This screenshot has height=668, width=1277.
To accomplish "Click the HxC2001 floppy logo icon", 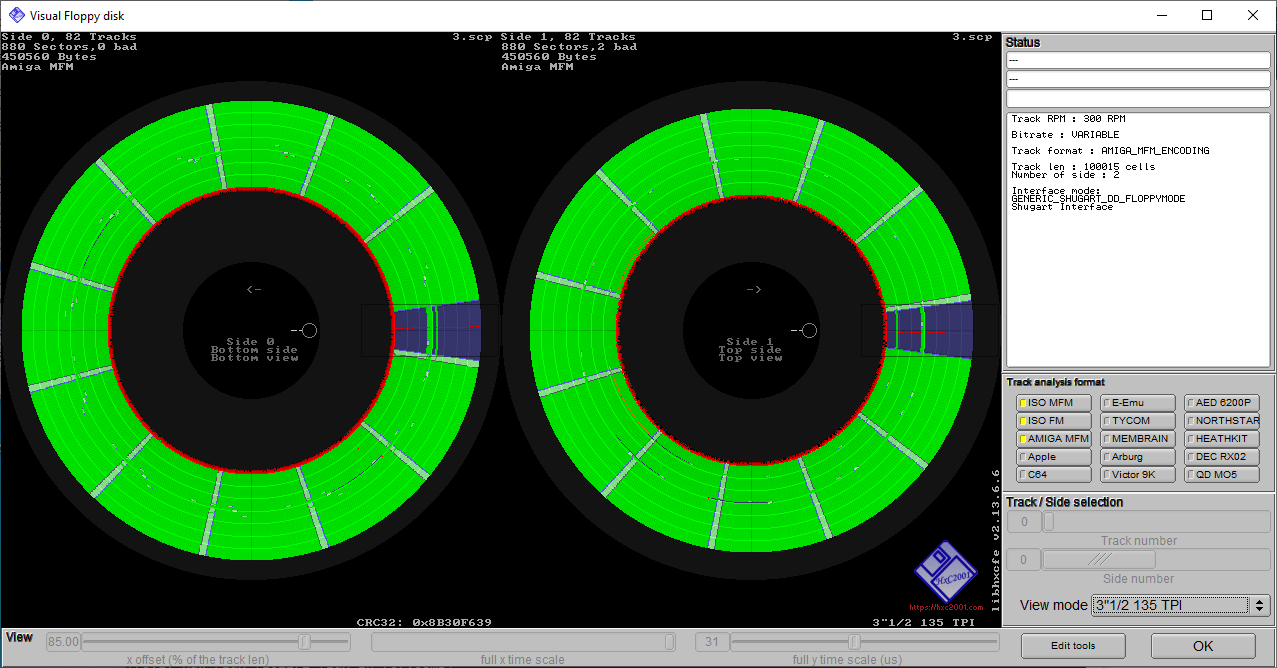I will (946, 572).
